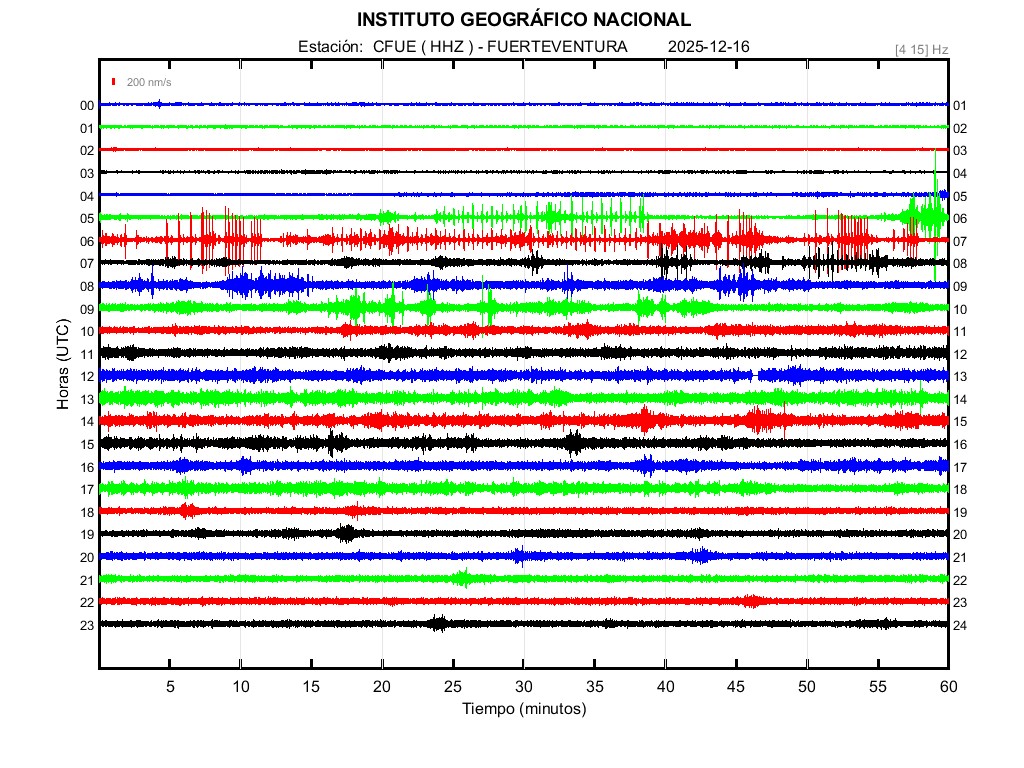Click the right-axis hour label 01
The width and height of the screenshot is (1024, 768).
tap(959, 106)
